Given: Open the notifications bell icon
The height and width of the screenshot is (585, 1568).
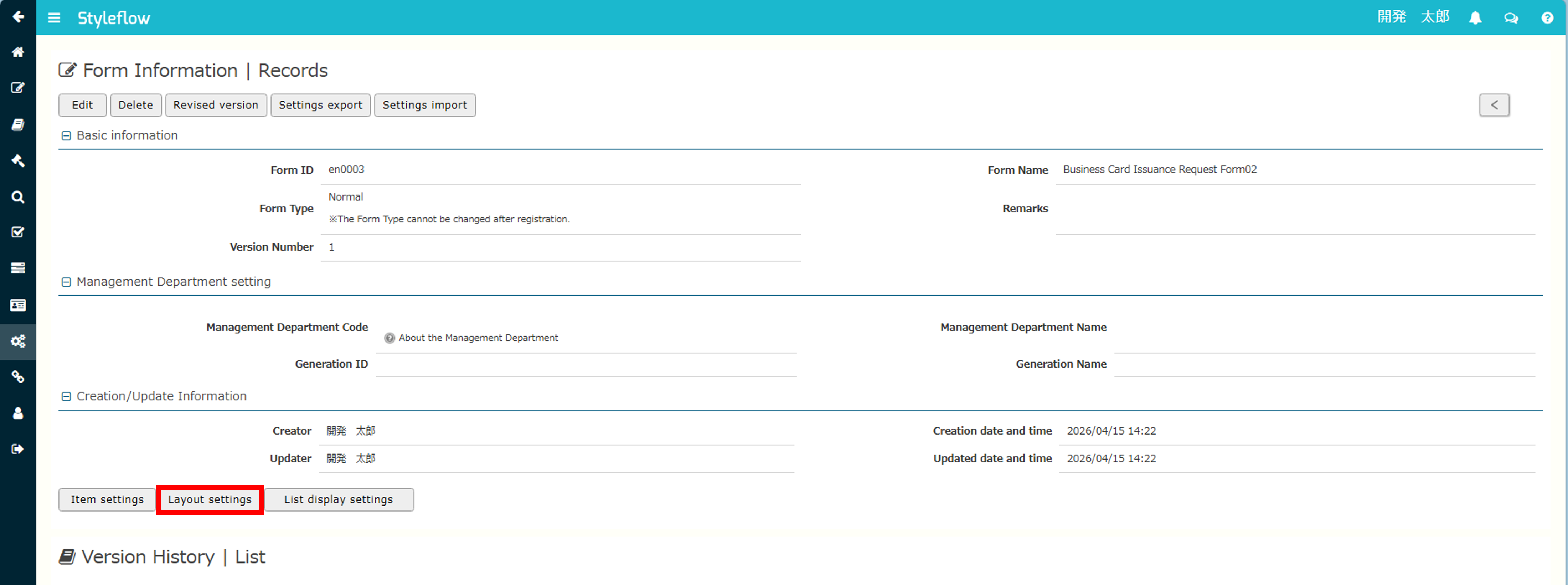Looking at the screenshot, I should [x=1475, y=18].
